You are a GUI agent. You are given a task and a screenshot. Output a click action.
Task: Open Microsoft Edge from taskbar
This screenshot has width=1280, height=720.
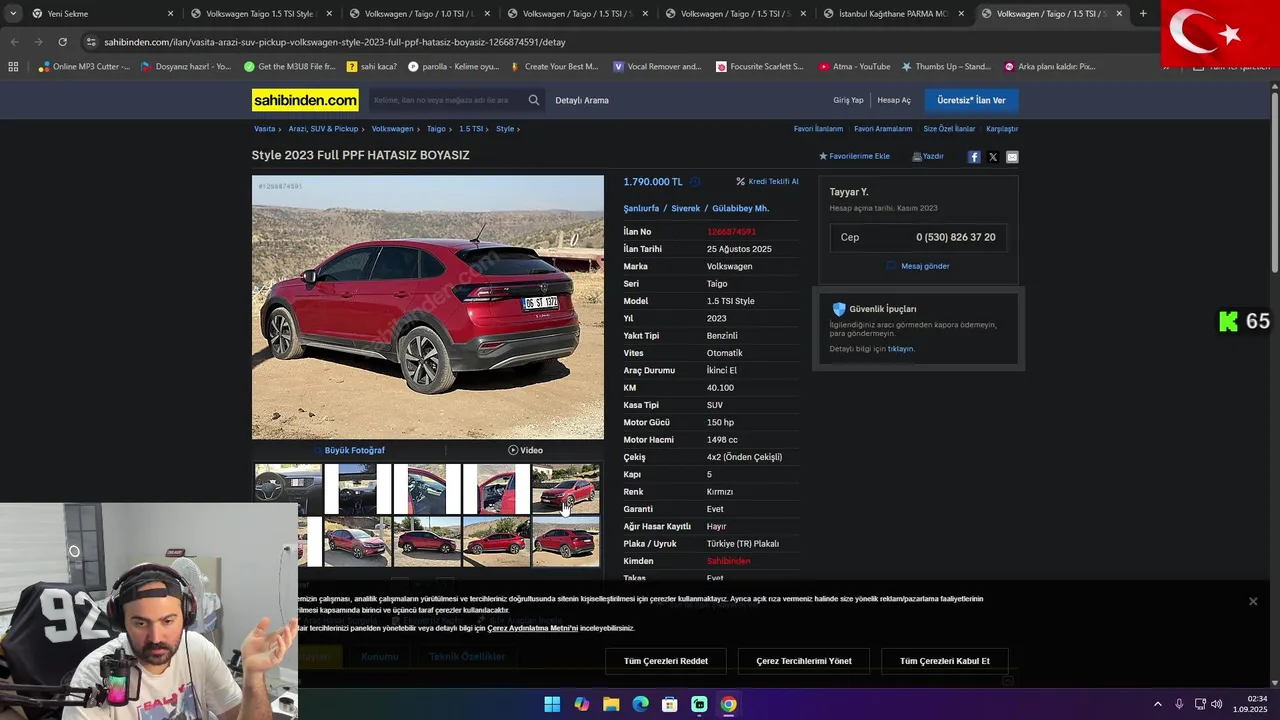point(640,704)
